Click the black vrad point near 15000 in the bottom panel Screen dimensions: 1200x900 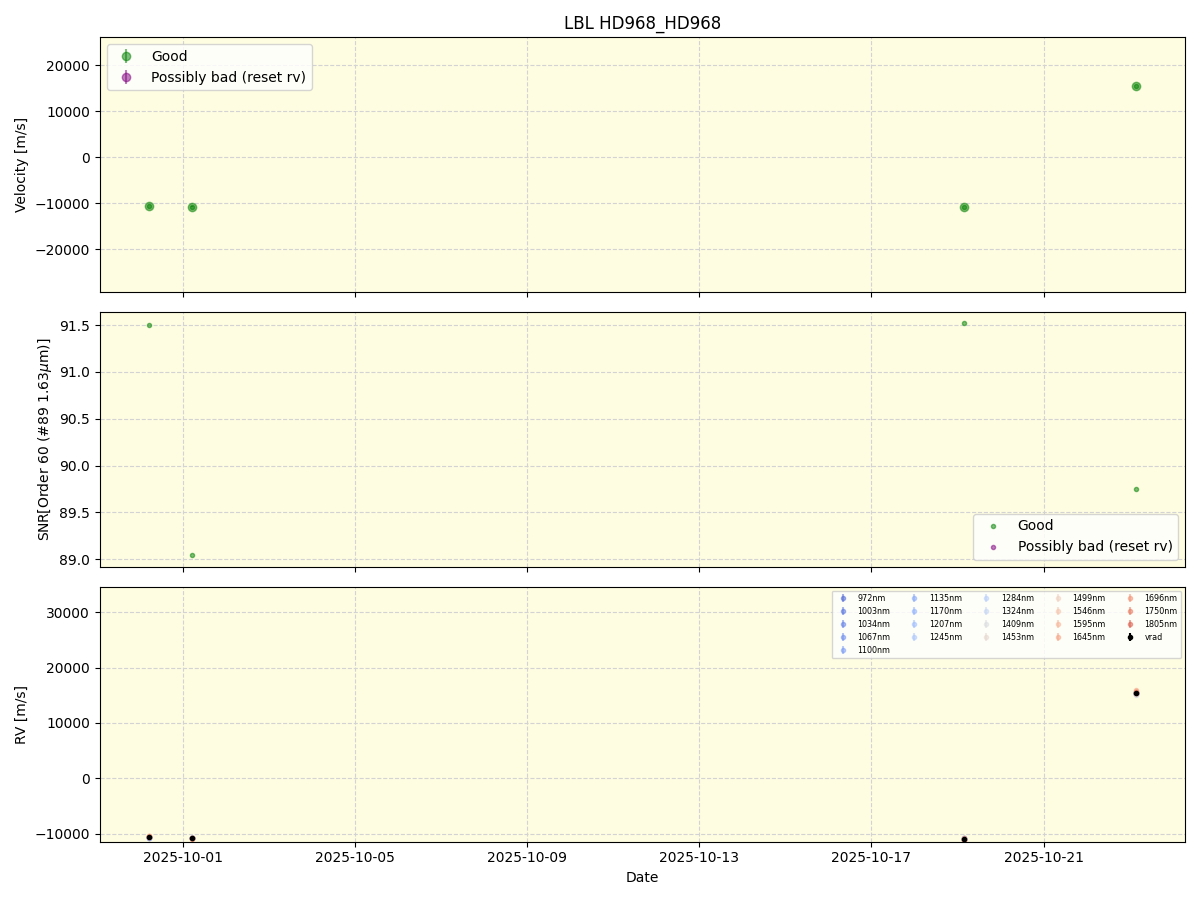[x=1136, y=693]
